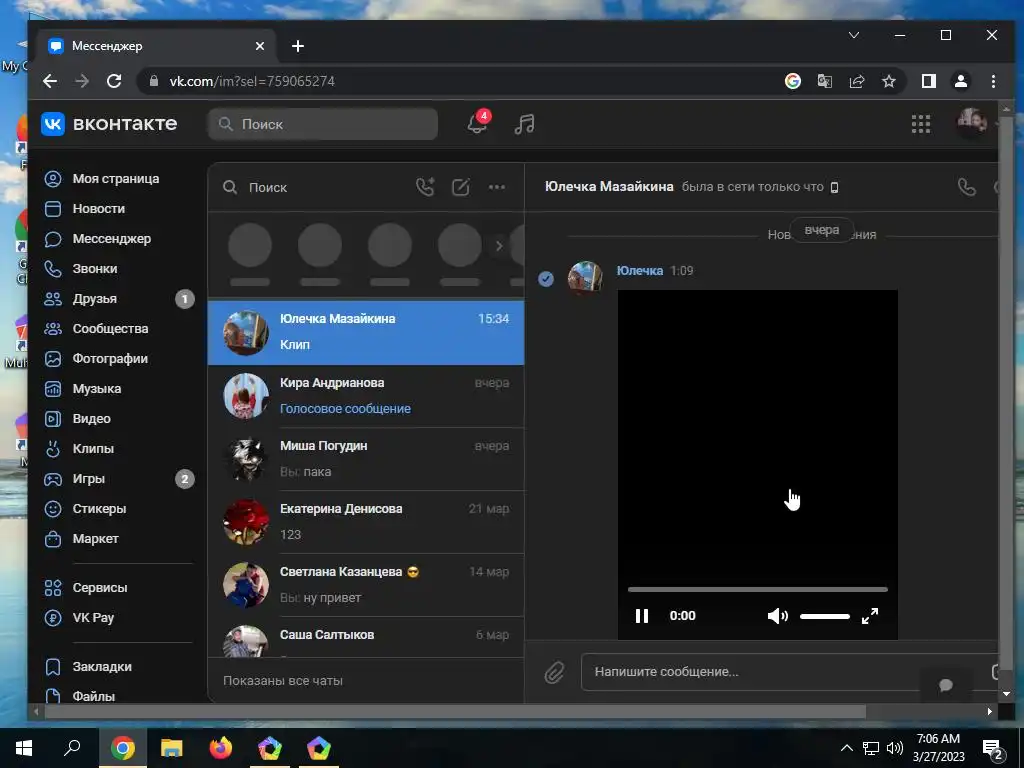The height and width of the screenshot is (768, 1024).
Task: Mute the video clip sound
Action: (x=777, y=616)
